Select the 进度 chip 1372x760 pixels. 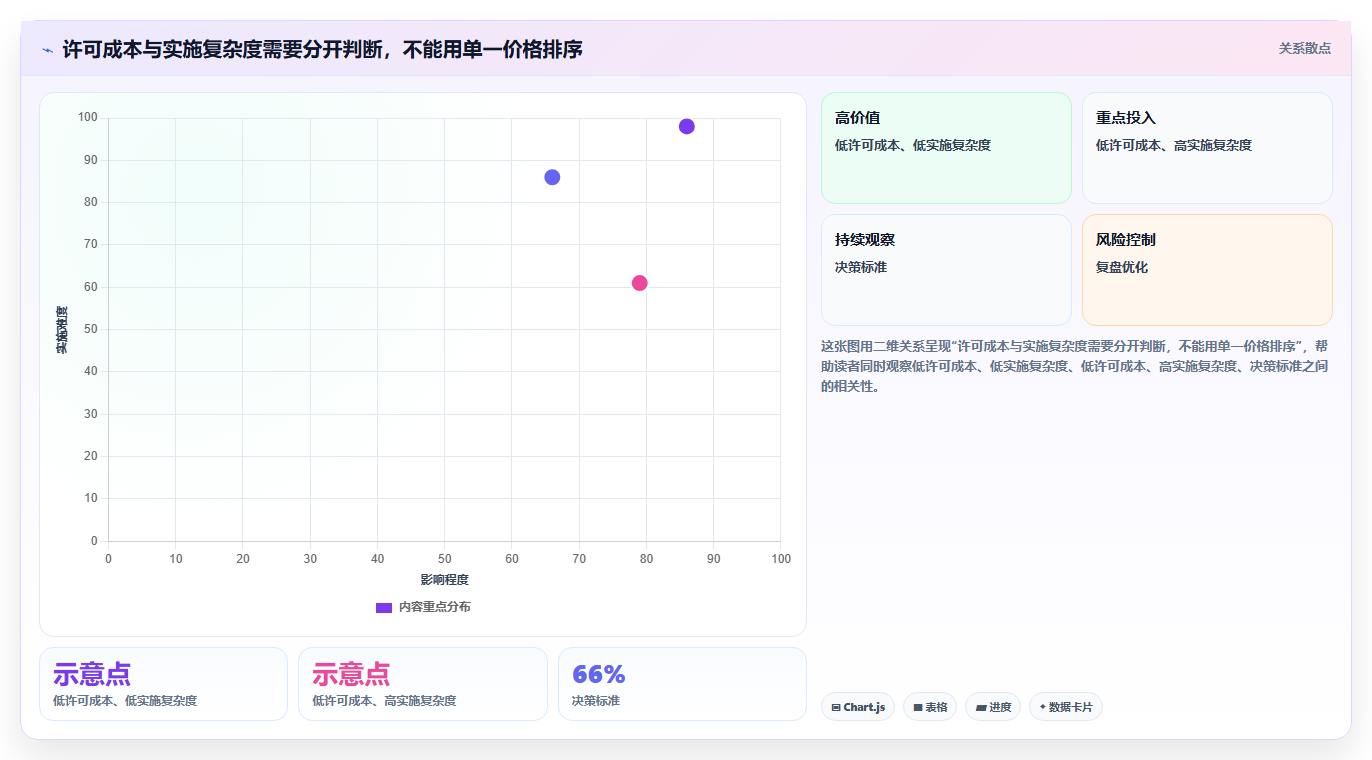pos(993,707)
